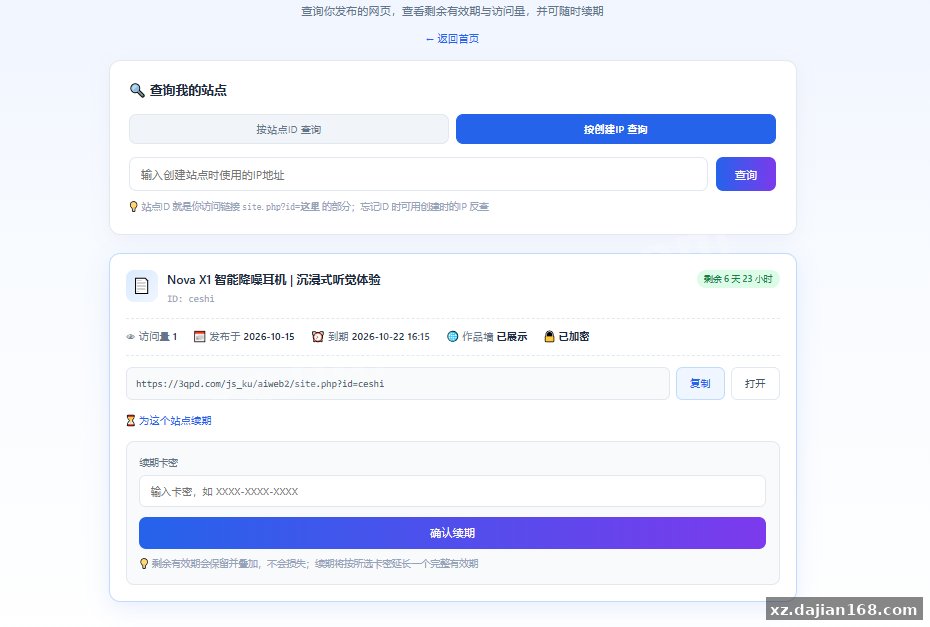930x627 pixels.
Task: Open the site with 打开 button
Action: [x=755, y=384]
